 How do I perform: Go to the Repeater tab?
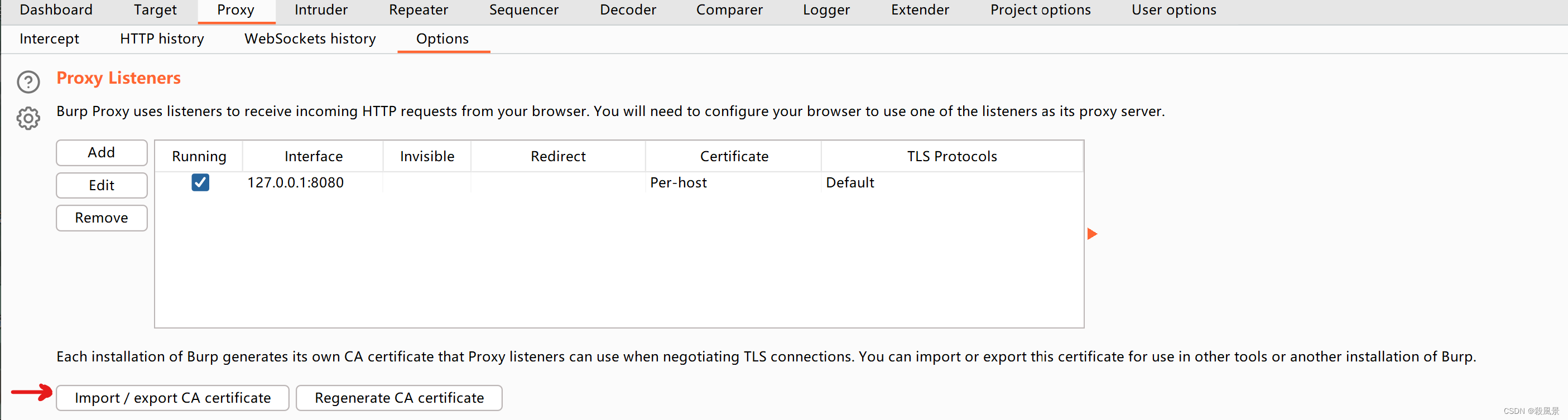click(418, 11)
